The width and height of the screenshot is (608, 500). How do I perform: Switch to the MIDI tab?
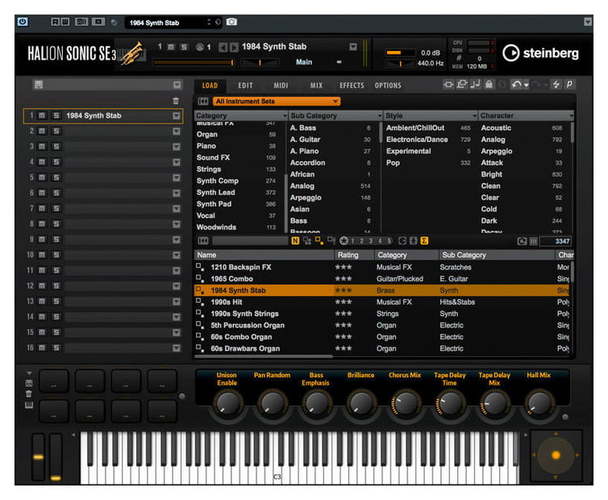click(281, 85)
